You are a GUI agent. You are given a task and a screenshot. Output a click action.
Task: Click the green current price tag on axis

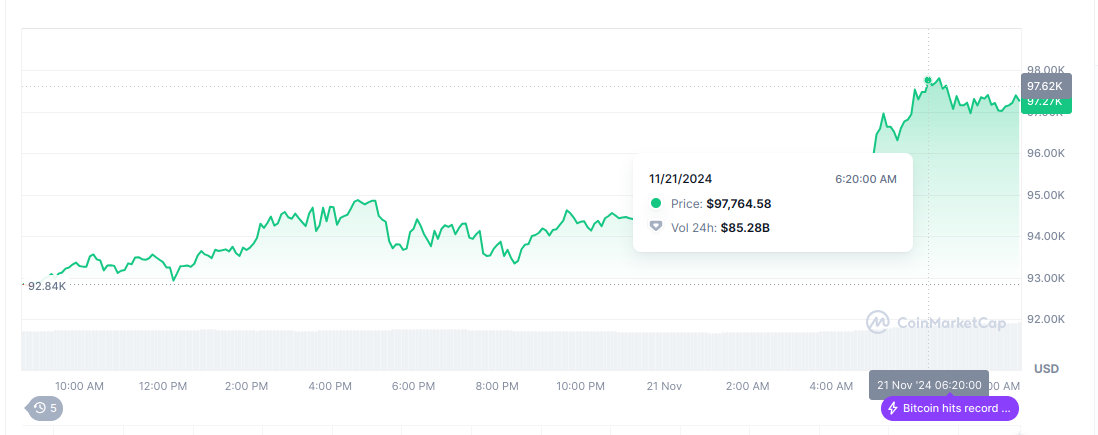click(1045, 103)
